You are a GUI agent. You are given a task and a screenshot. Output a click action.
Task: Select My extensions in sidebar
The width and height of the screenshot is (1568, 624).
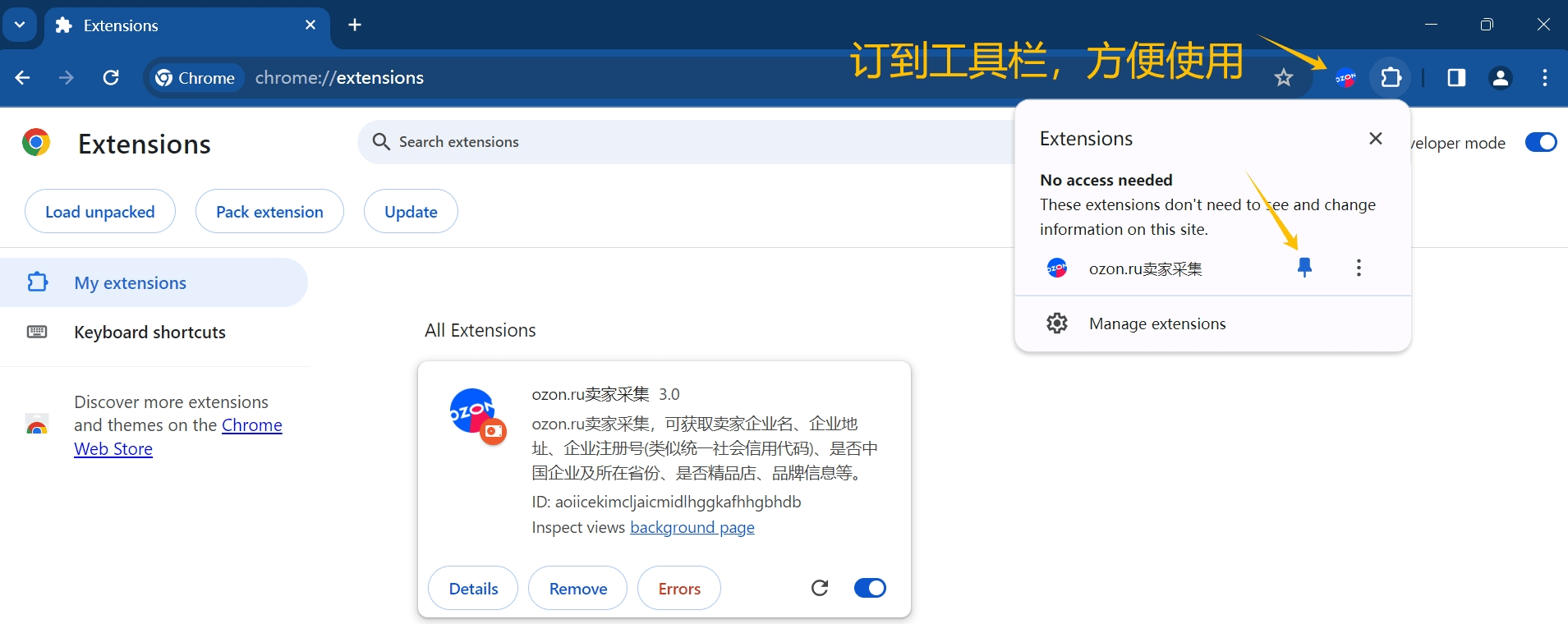pyautogui.click(x=154, y=282)
